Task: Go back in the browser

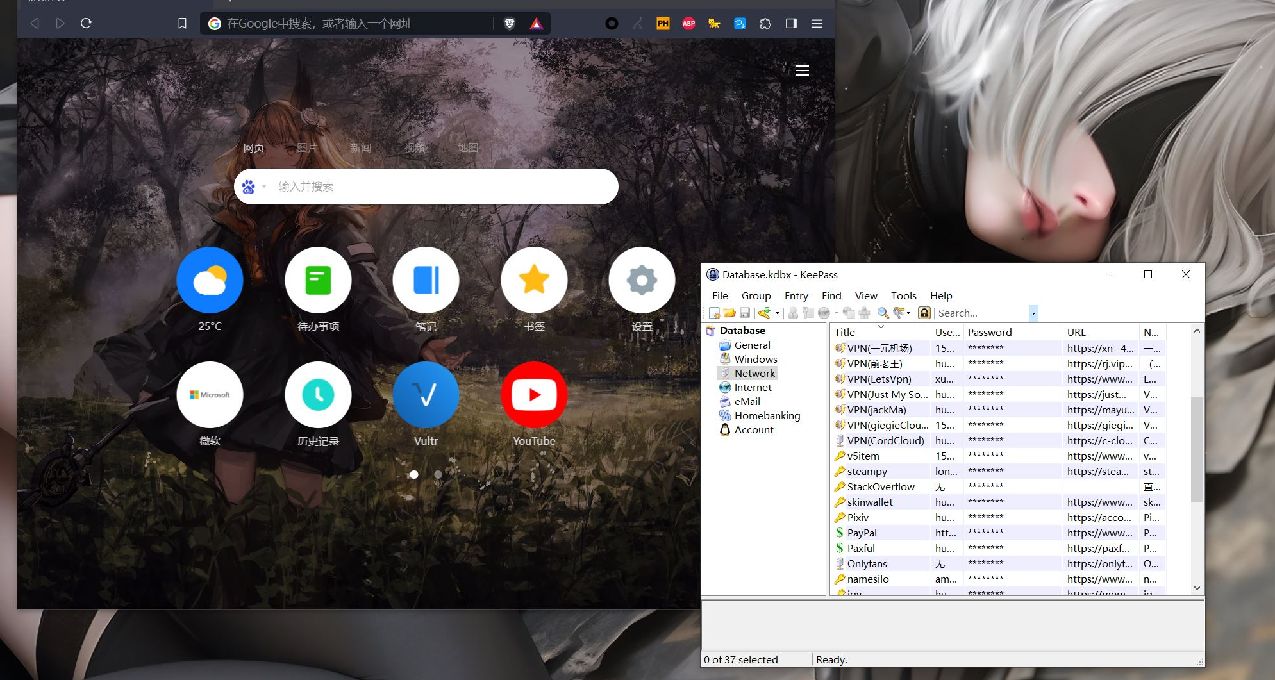Action: tap(35, 23)
